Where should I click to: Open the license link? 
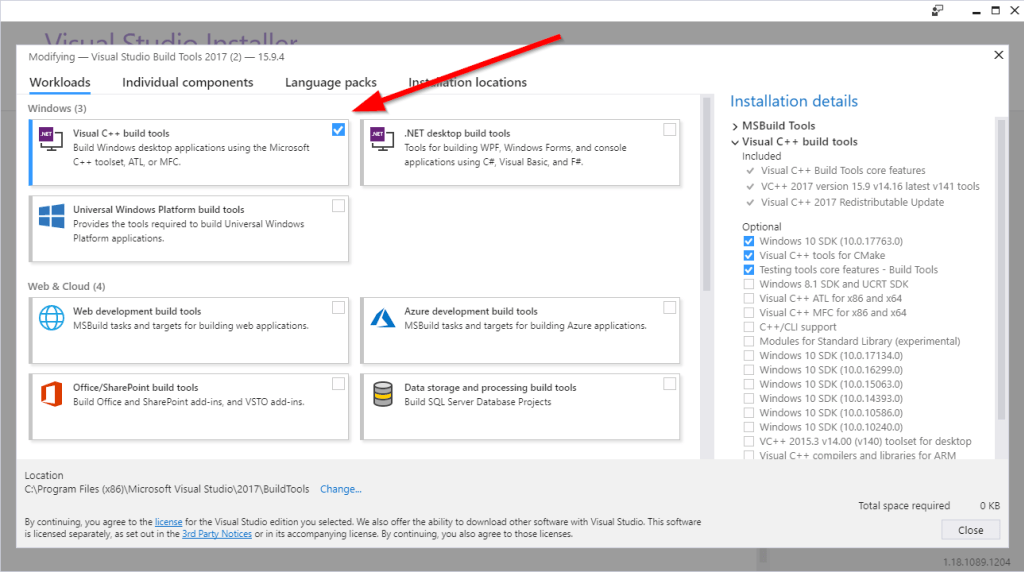pos(168,522)
